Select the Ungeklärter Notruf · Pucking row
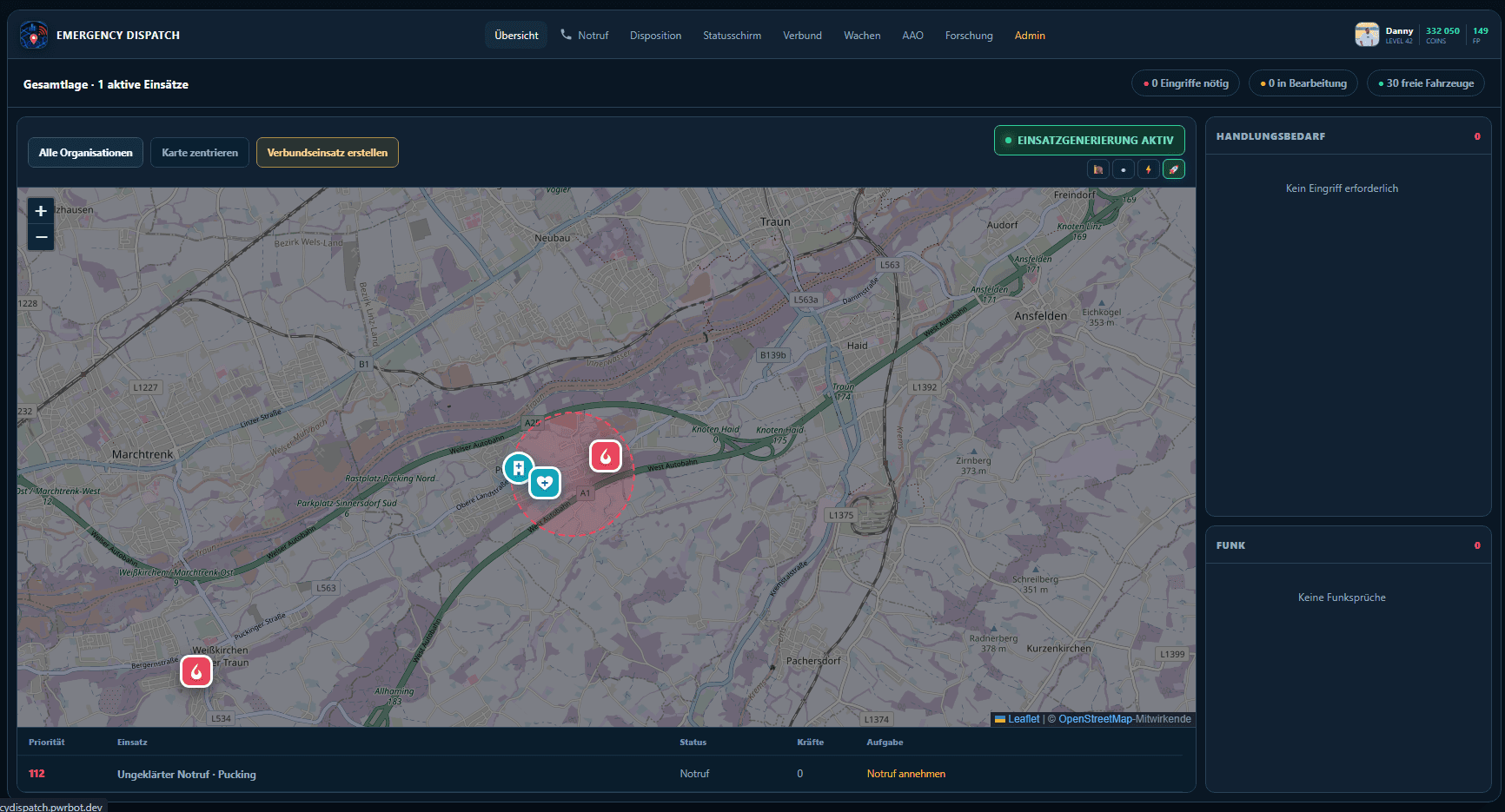1505x812 pixels. click(607, 774)
